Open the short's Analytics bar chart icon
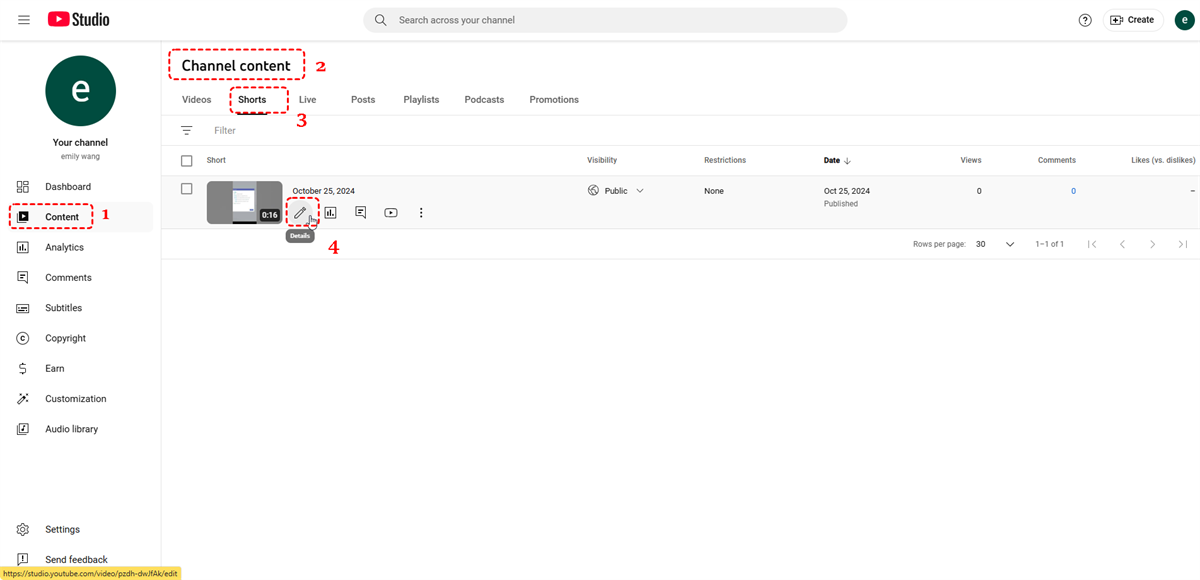1200x580 pixels. click(330, 212)
